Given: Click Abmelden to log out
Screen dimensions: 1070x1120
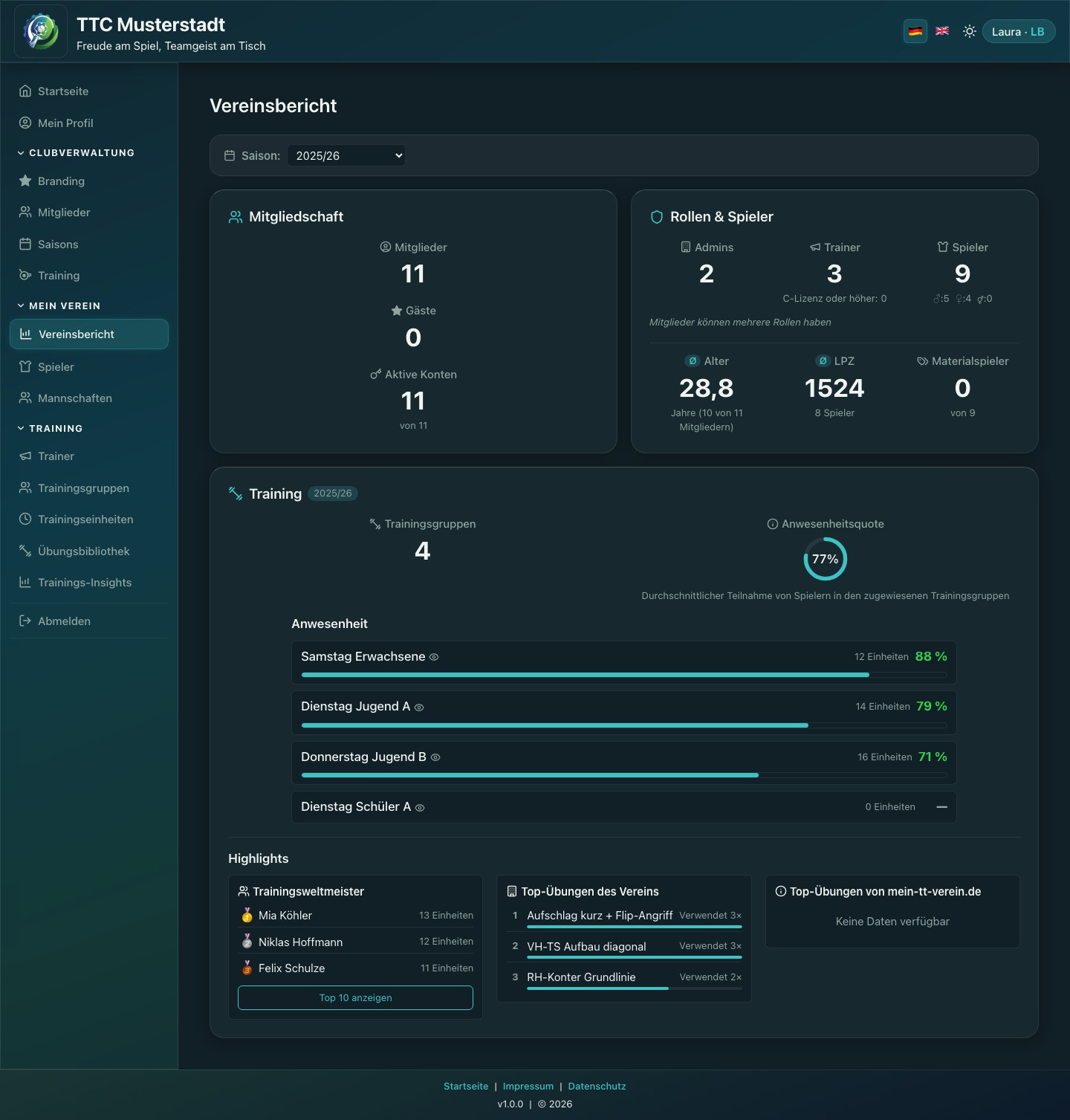Looking at the screenshot, I should (x=89, y=621).
